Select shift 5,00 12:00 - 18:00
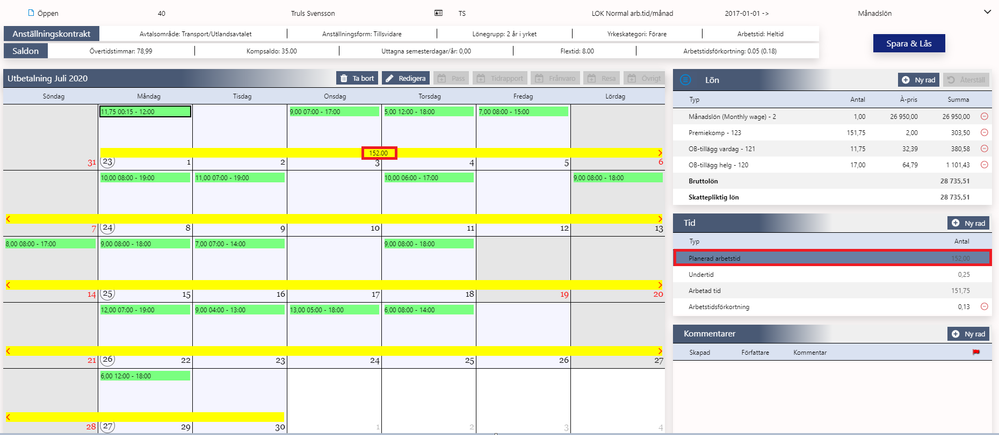 coord(428,111)
